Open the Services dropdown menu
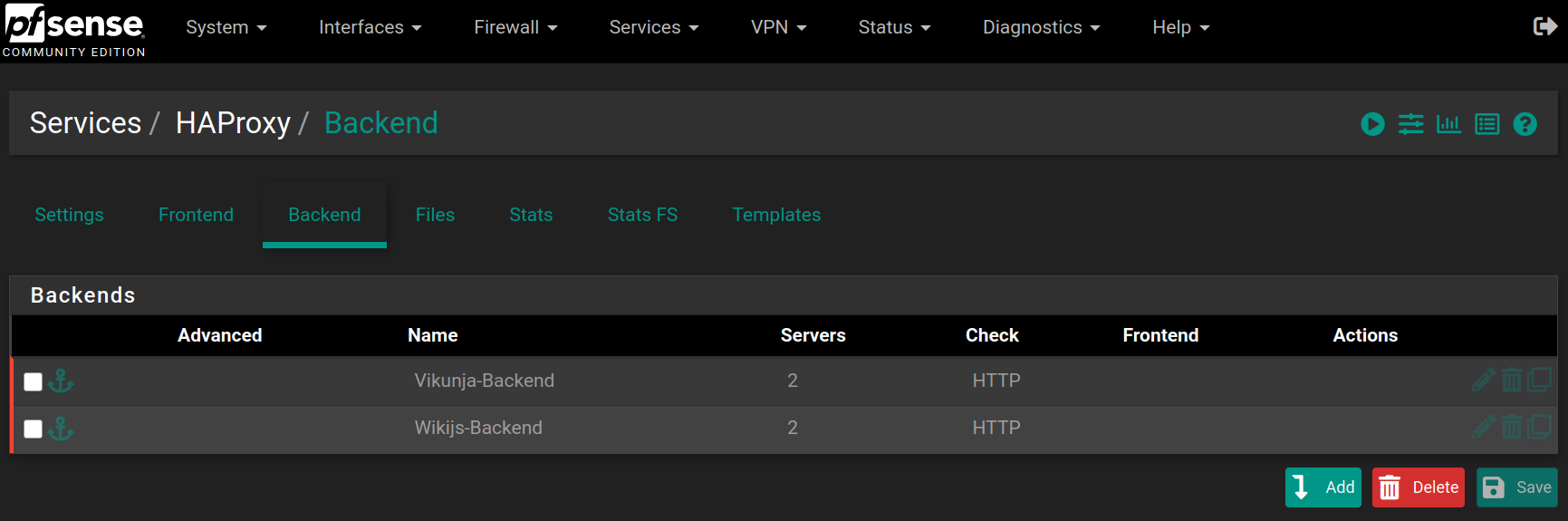1568x521 pixels. coord(654,27)
